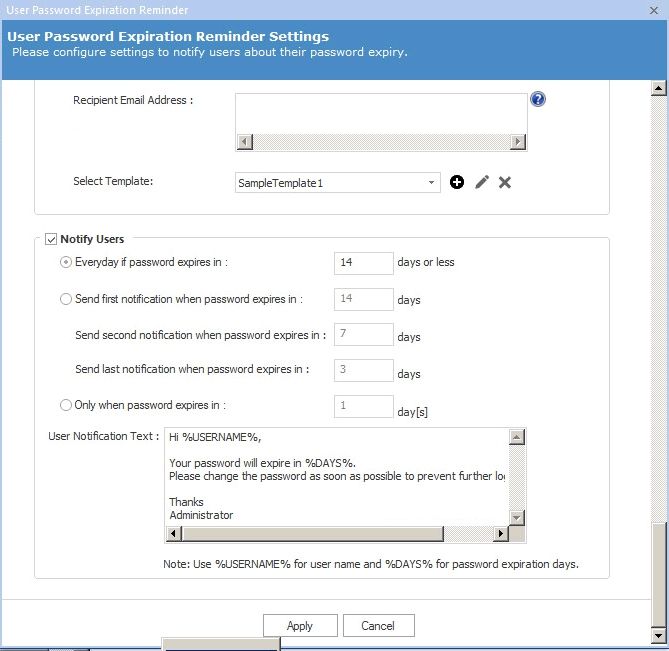669x651 pixels.
Task: Click the Apply button
Action: click(x=300, y=626)
